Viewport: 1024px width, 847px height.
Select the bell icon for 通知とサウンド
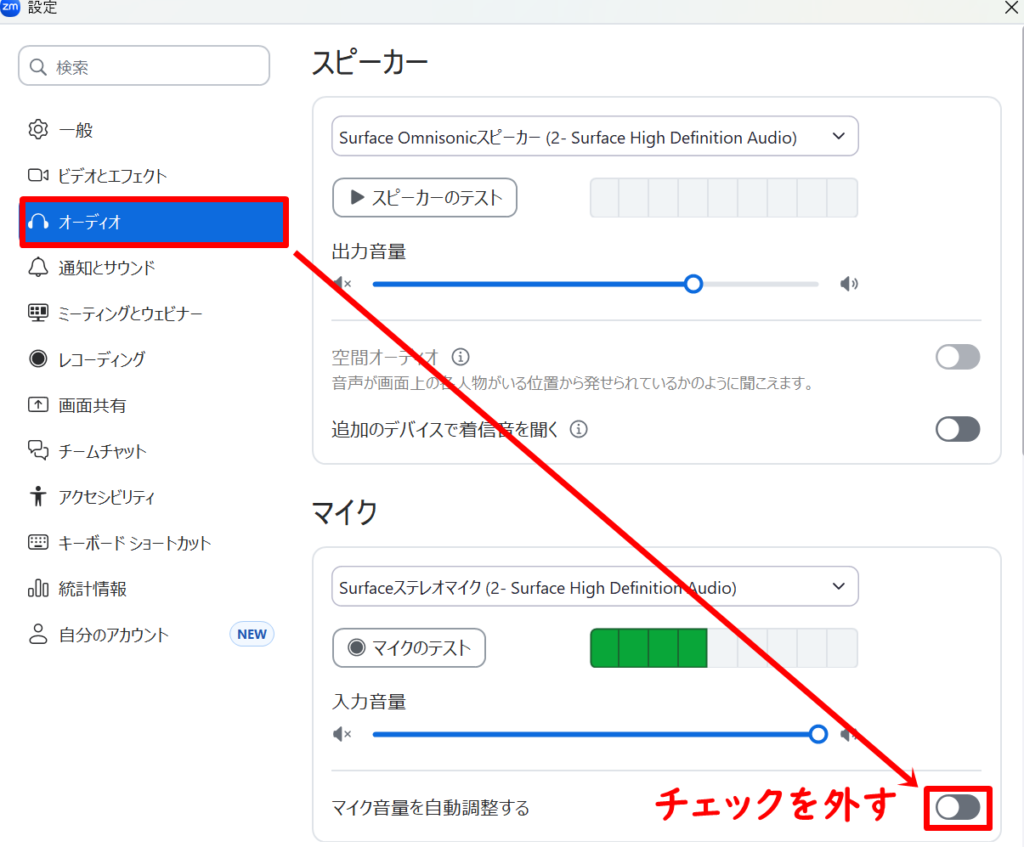tap(37, 267)
